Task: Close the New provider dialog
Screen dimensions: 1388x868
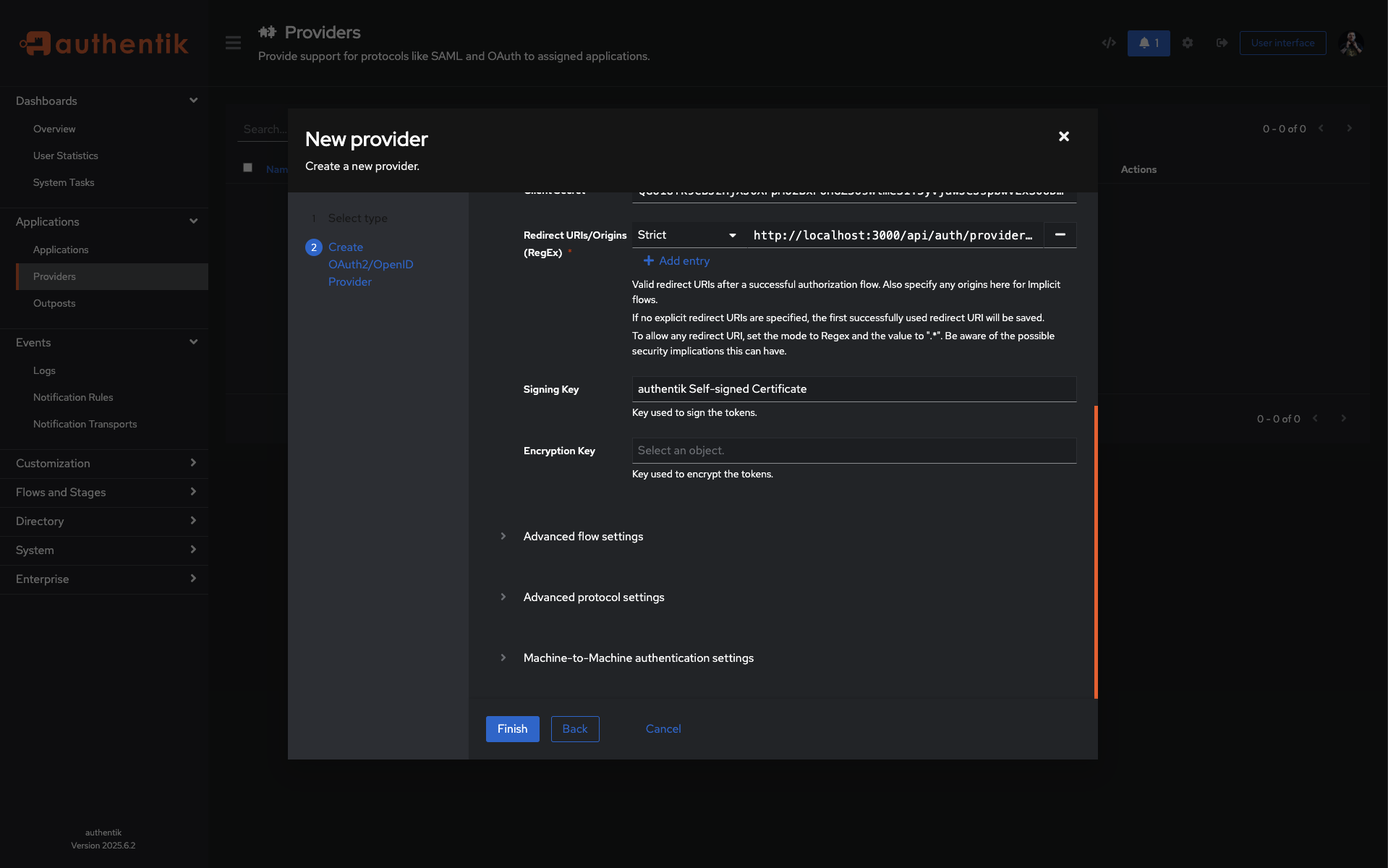Action: pos(1063,136)
